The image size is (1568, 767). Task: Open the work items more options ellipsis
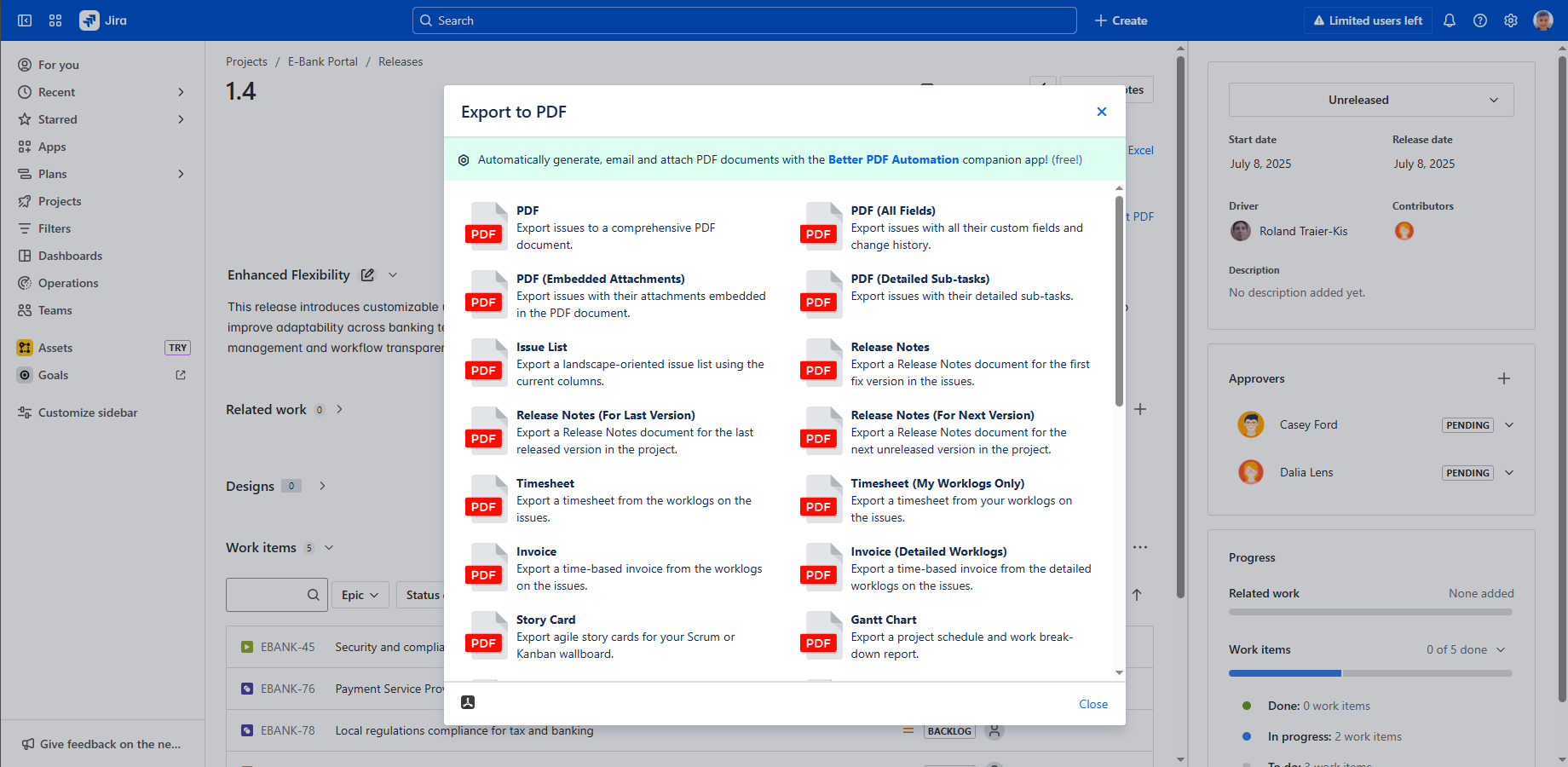pyautogui.click(x=1140, y=547)
